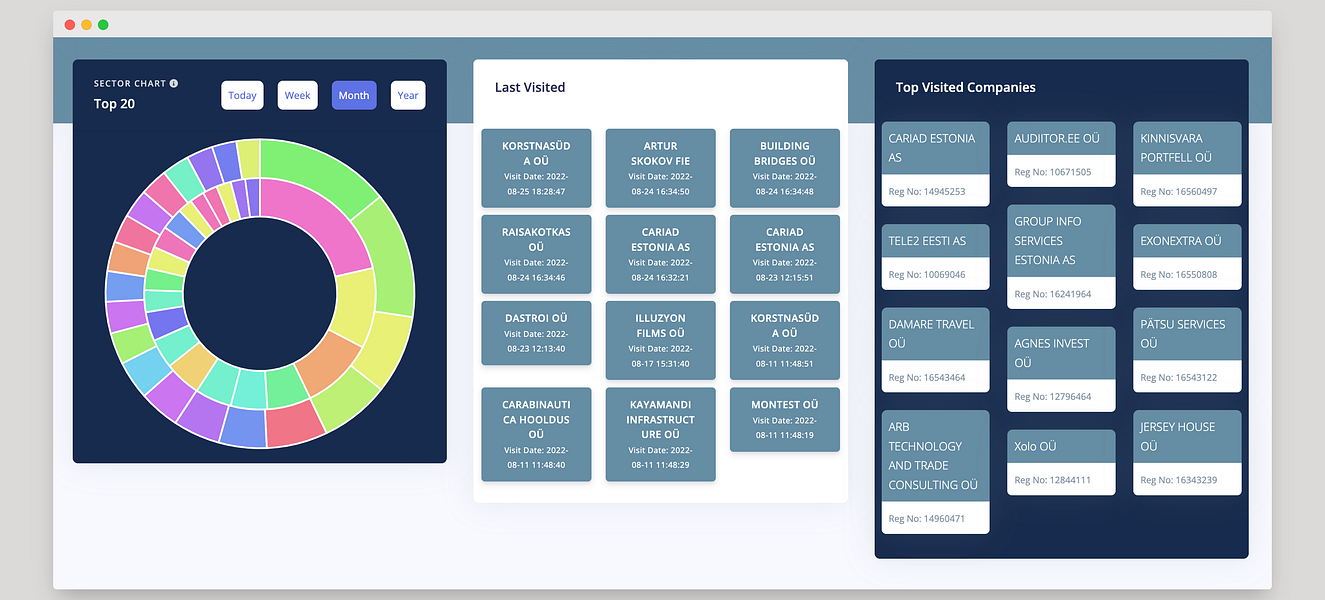Click the DASTROI OÜ card
The image size is (1325, 600).
[x=536, y=333]
